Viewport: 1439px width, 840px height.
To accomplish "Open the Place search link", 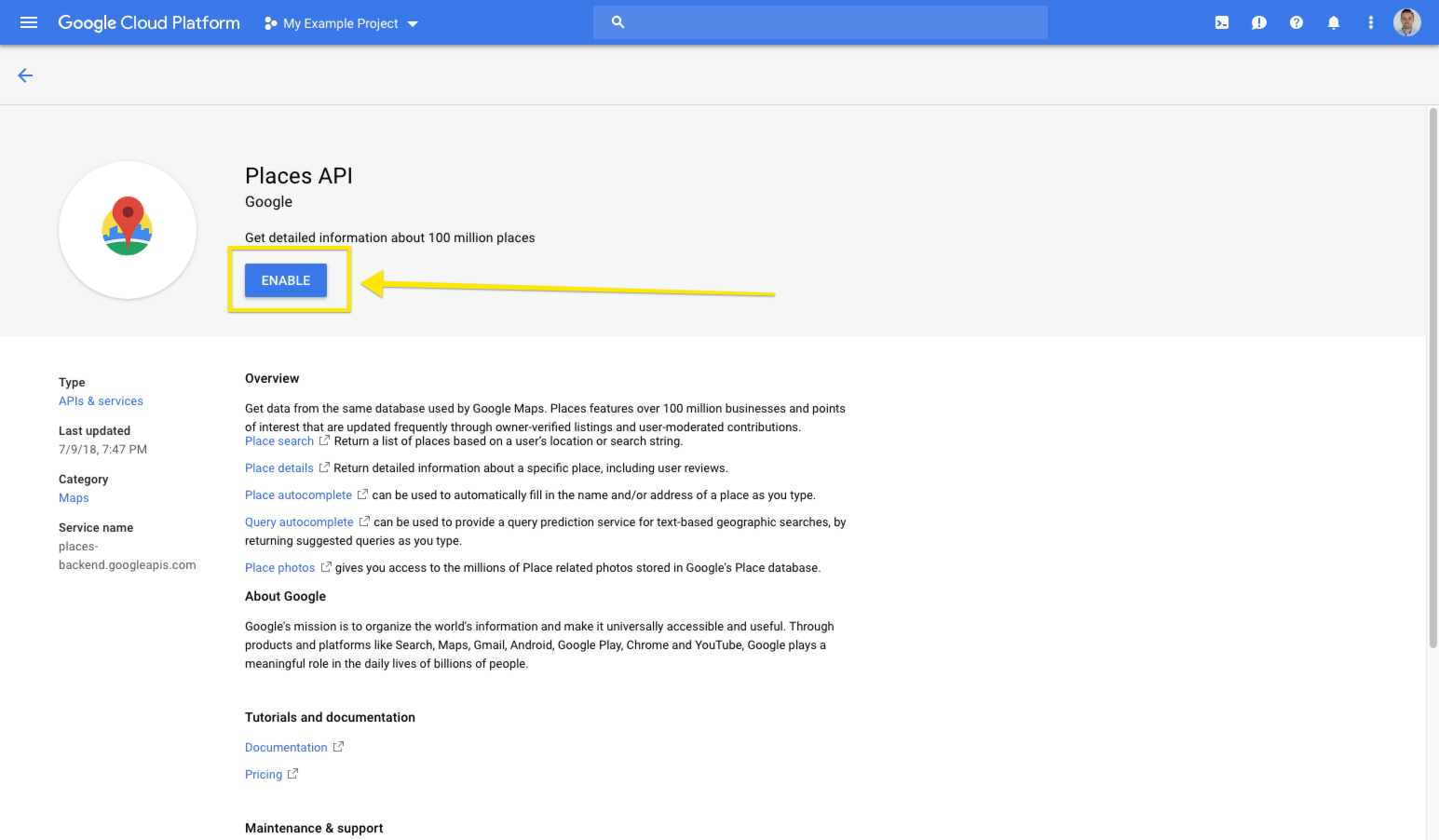I will point(279,441).
